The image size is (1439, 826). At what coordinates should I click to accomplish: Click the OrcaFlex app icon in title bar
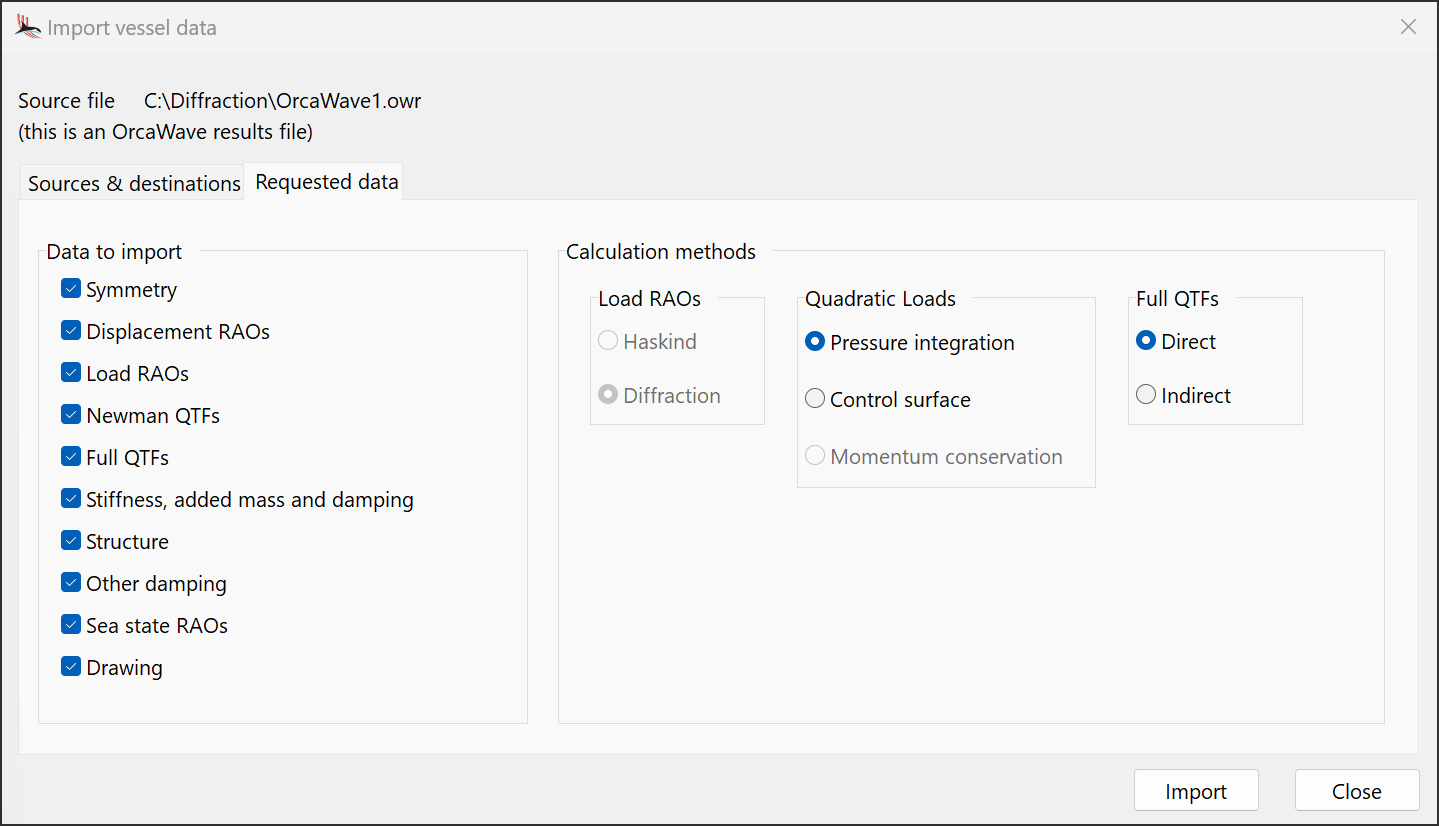(x=28, y=27)
